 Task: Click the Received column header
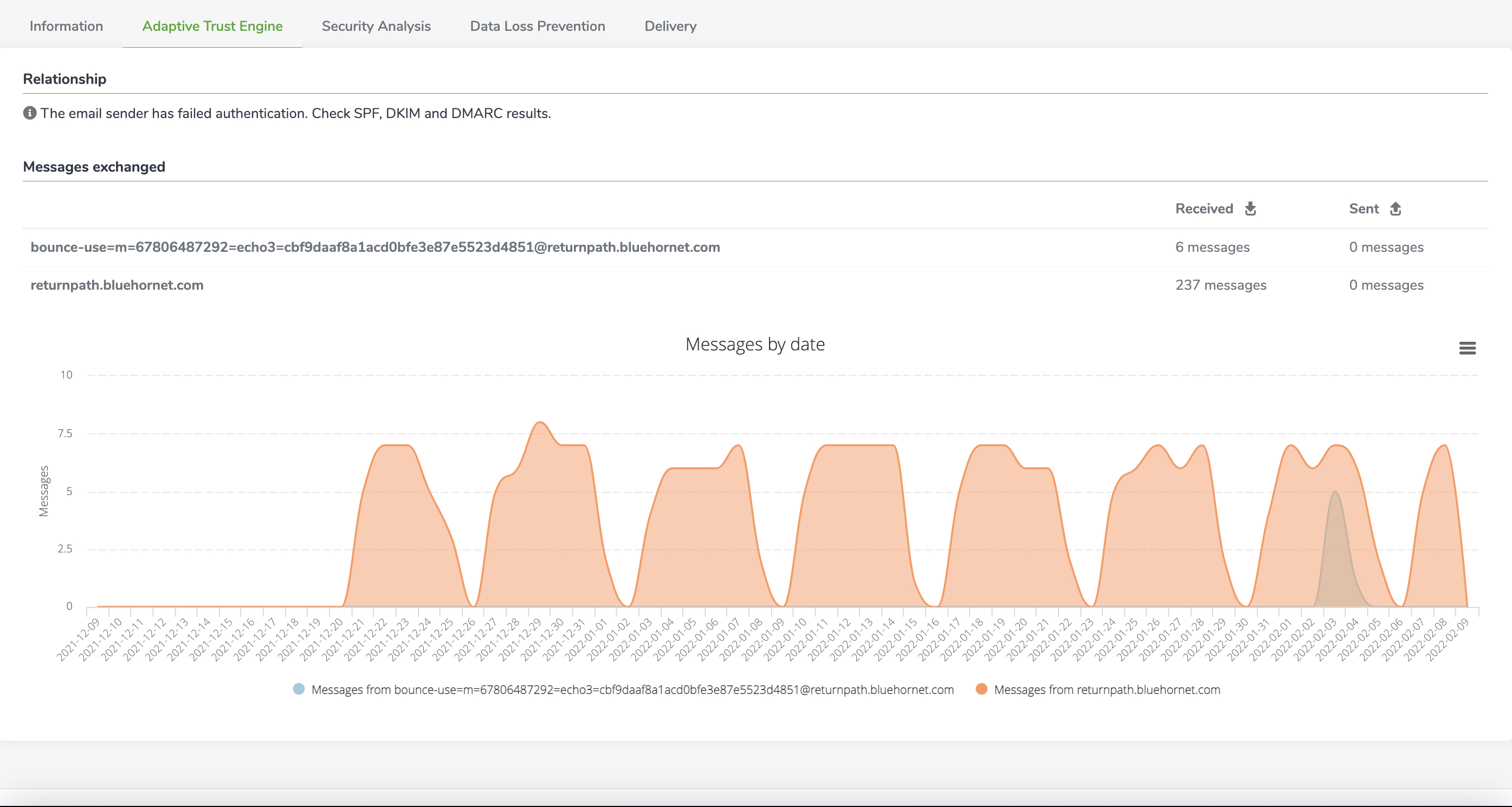pyautogui.click(x=1203, y=208)
